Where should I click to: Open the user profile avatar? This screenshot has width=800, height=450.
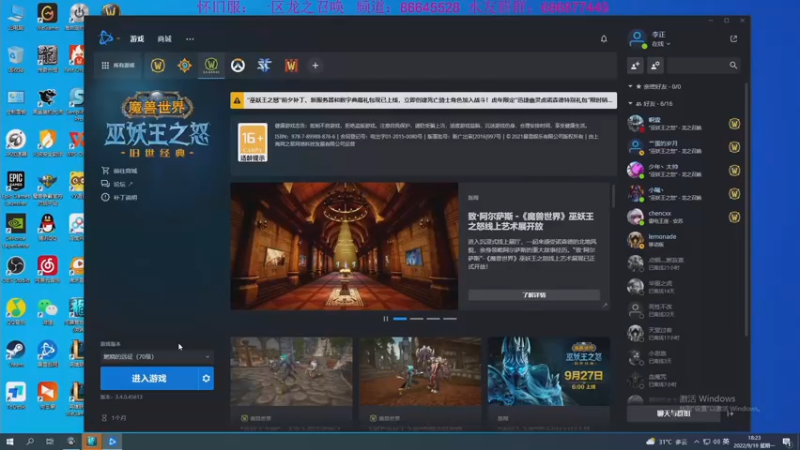[x=637, y=39]
